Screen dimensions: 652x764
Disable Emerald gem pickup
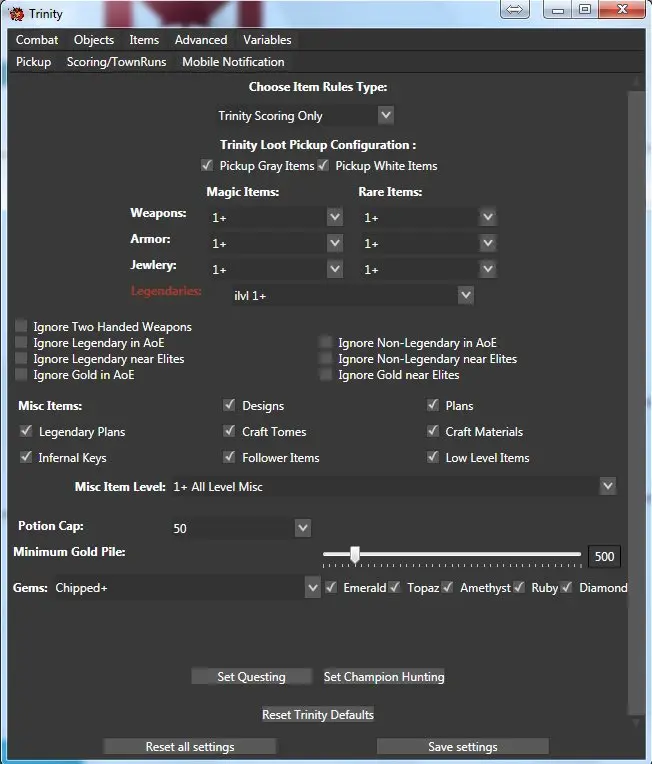(331, 588)
